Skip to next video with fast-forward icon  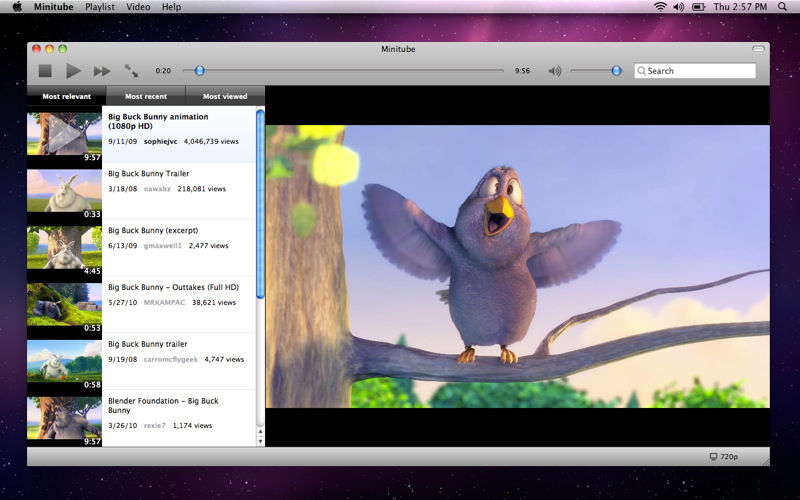tap(102, 71)
